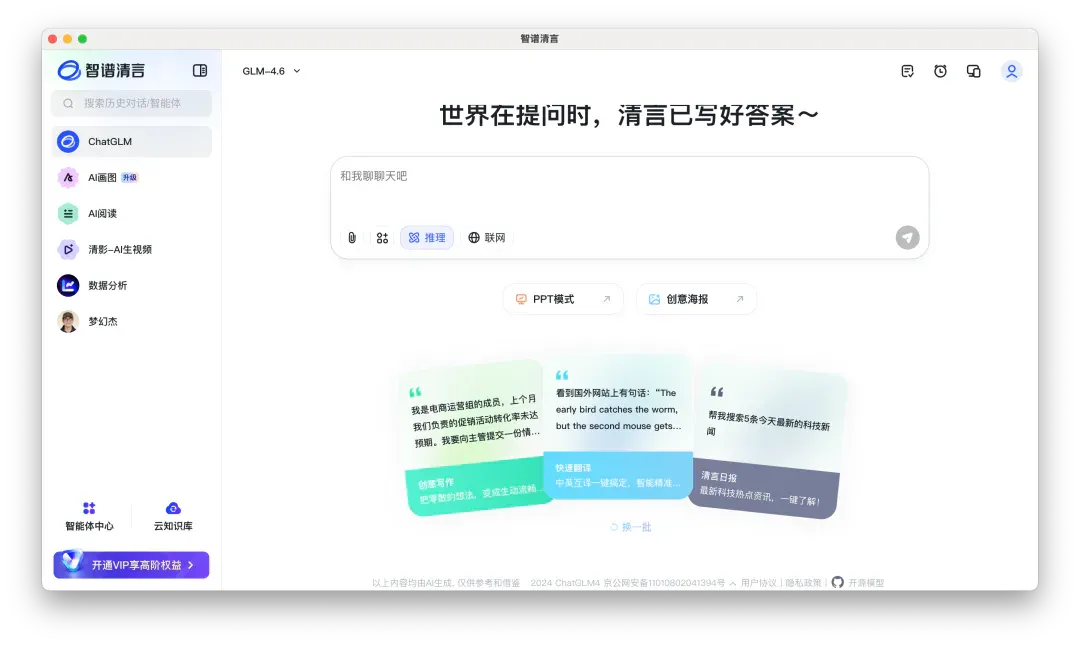Viewport: 1080px width, 646px height.
Task: Click the 升级 badge next to AI画图
Action: 129,178
